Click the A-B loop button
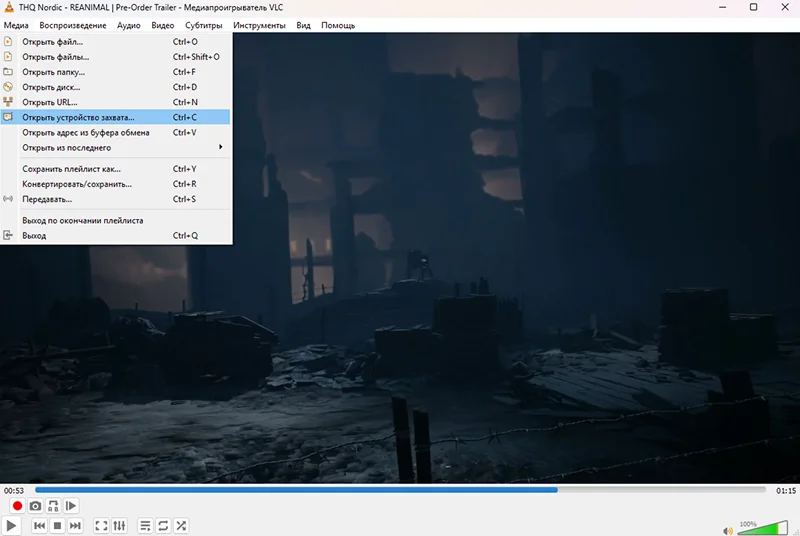Image resolution: width=800 pixels, height=536 pixels. (x=53, y=506)
